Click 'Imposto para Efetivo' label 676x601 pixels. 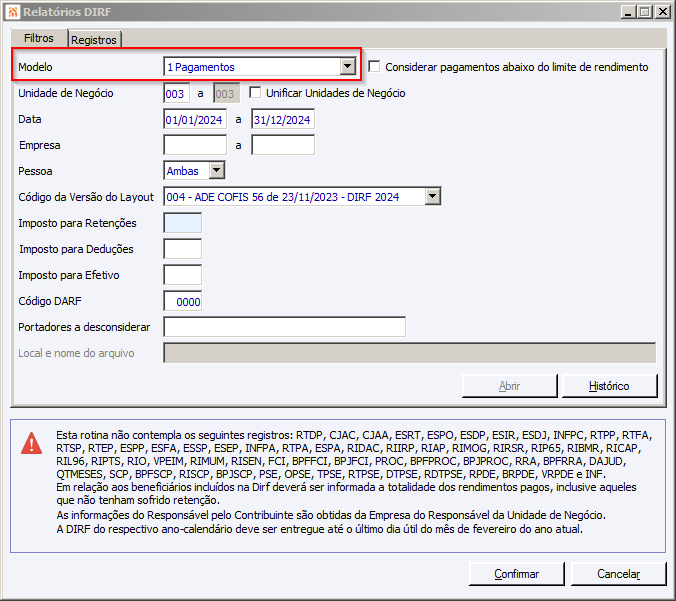[x=69, y=275]
